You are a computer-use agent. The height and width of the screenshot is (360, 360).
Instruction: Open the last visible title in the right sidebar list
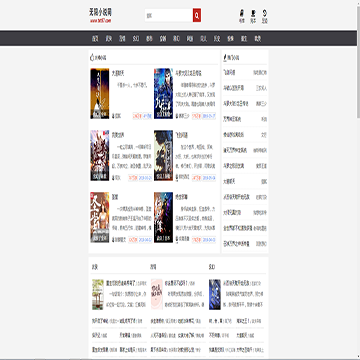pyautogui.click(x=236, y=244)
